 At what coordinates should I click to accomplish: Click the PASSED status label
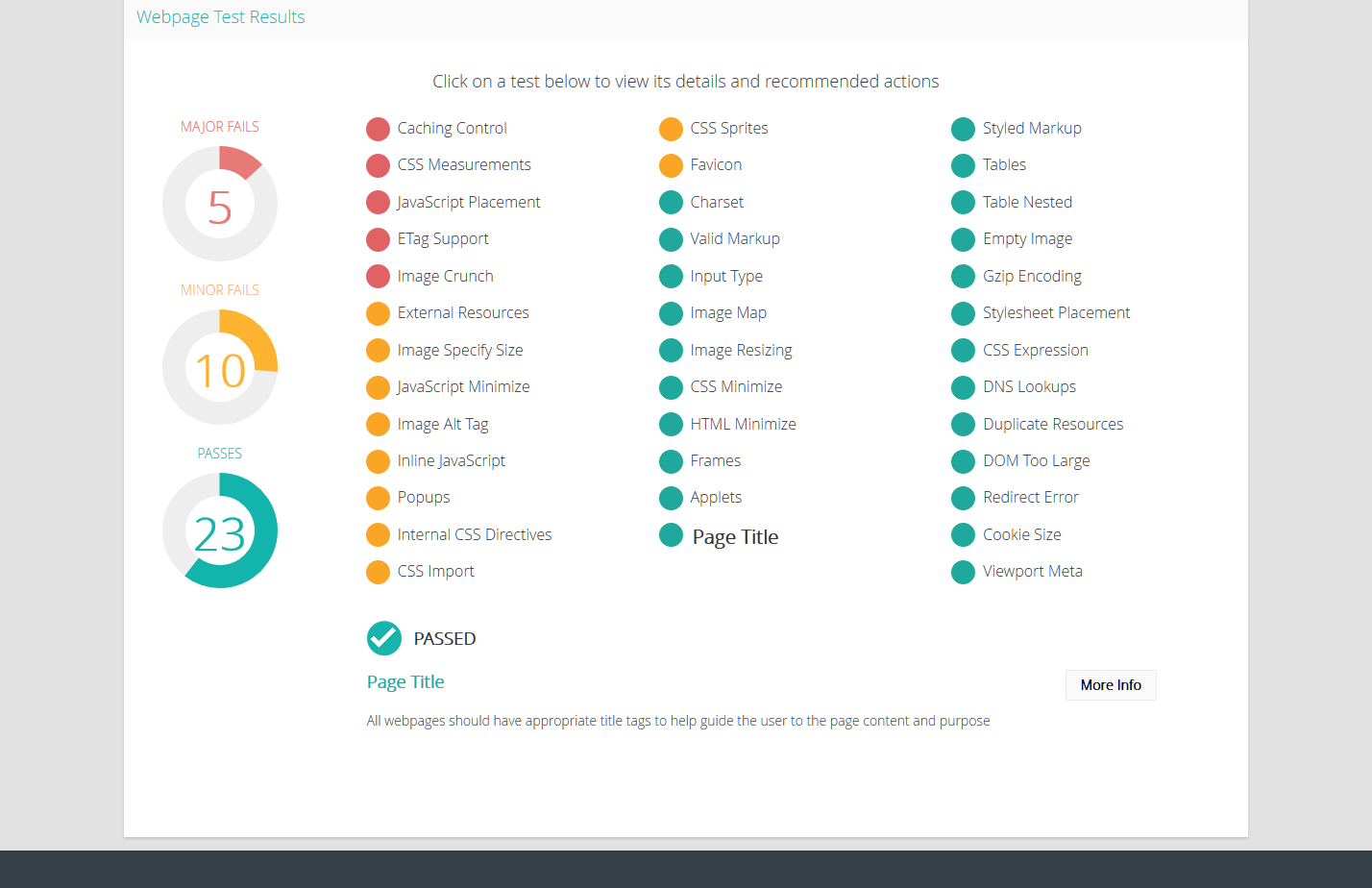click(445, 639)
